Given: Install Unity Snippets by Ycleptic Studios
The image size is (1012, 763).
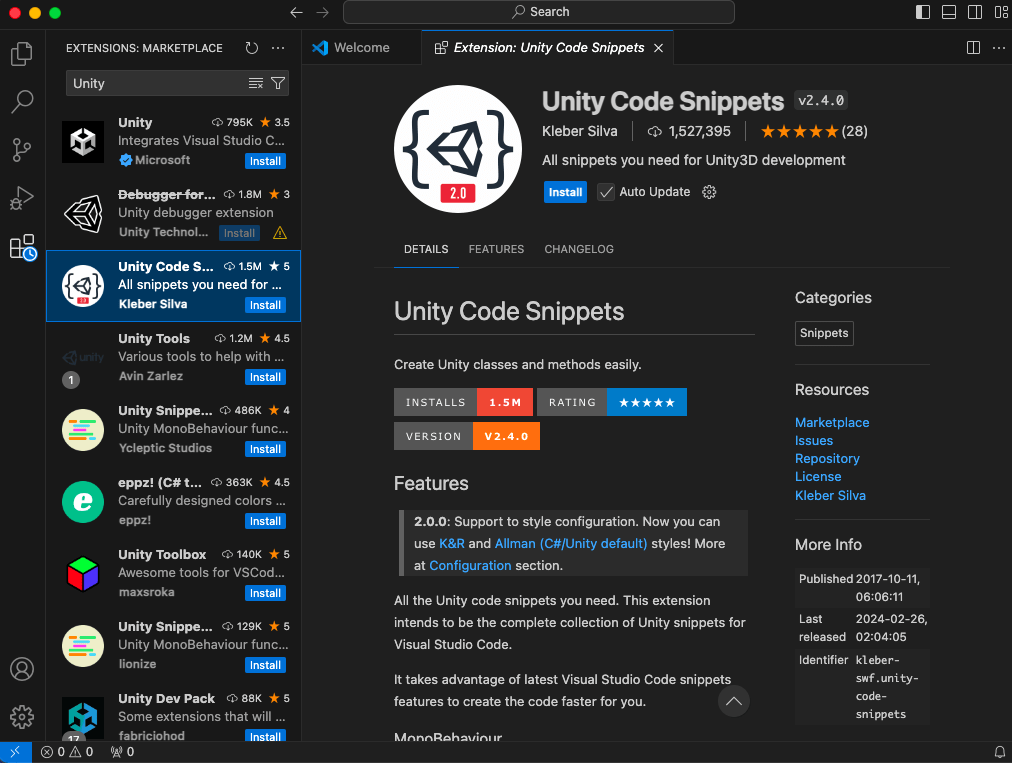Looking at the screenshot, I should point(265,449).
